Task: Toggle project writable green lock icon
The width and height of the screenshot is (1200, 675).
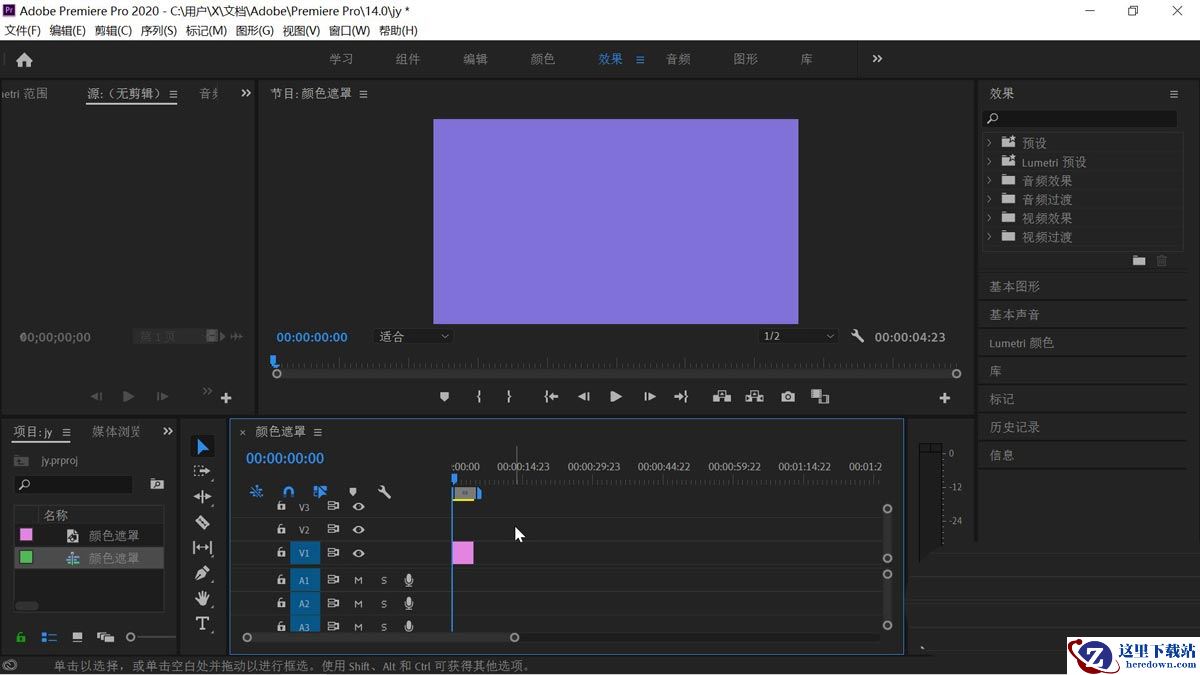Action: [x=20, y=637]
